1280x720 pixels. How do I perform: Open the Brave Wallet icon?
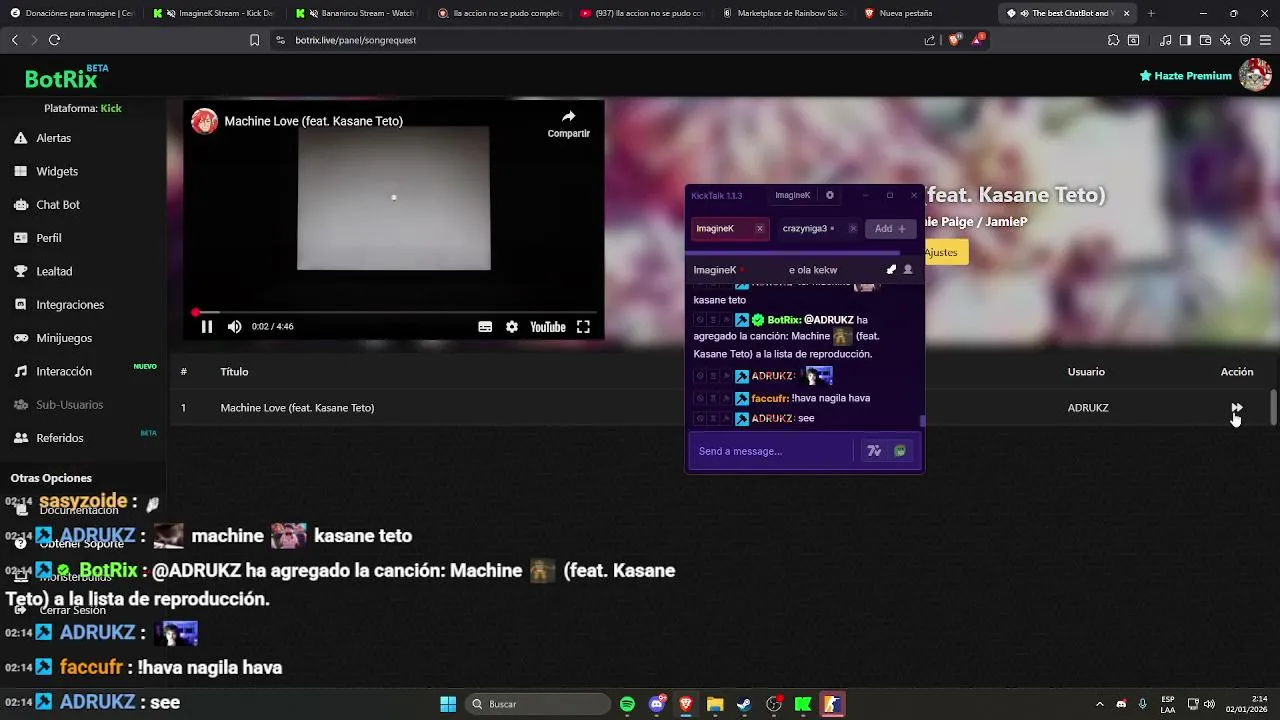pyautogui.click(x=1205, y=40)
